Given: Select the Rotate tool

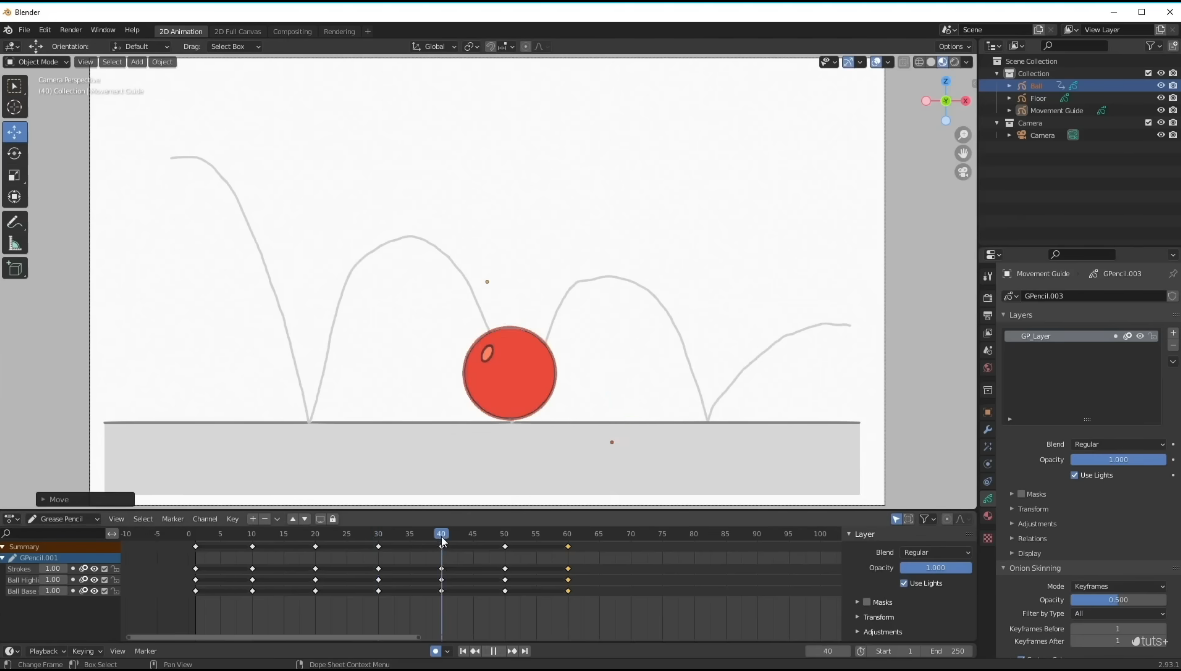Looking at the screenshot, I should (x=14, y=154).
